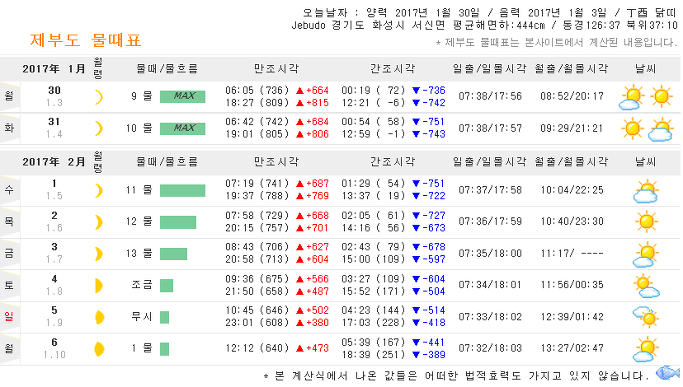Screen dimensions: 683x387
Task: Click the moonrise time 11:17/ ----
Action: coord(571,253)
